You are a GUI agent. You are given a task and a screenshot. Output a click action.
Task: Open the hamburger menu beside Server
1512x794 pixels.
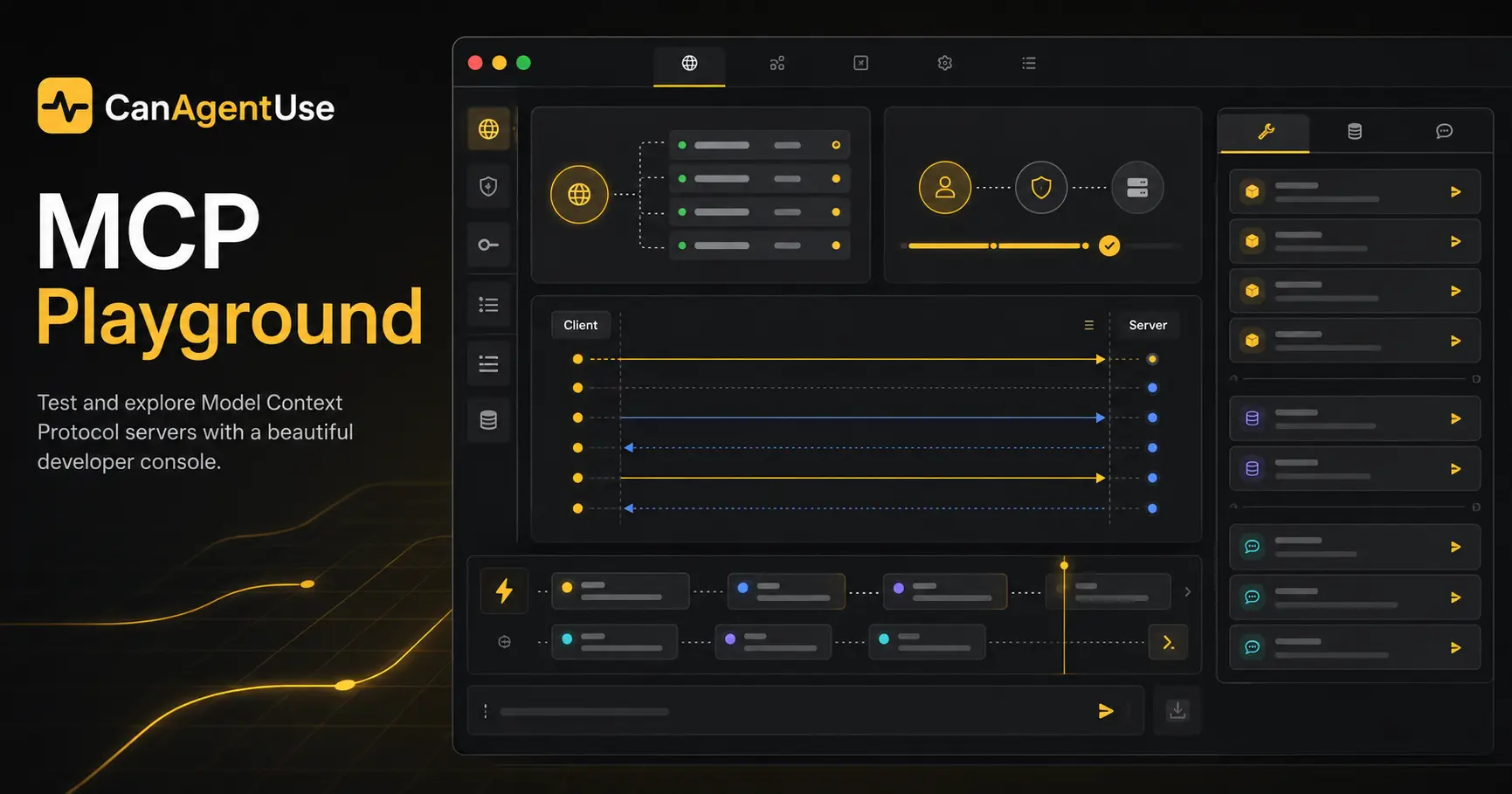tap(1088, 325)
